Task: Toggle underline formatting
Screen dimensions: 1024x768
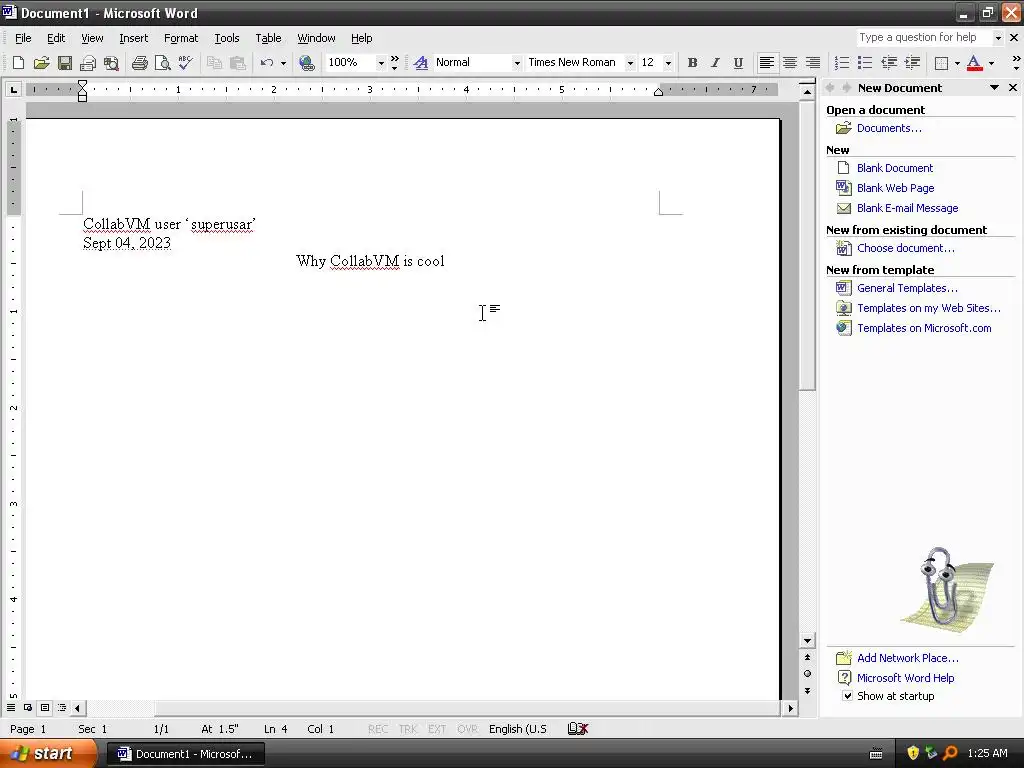Action: 738,63
